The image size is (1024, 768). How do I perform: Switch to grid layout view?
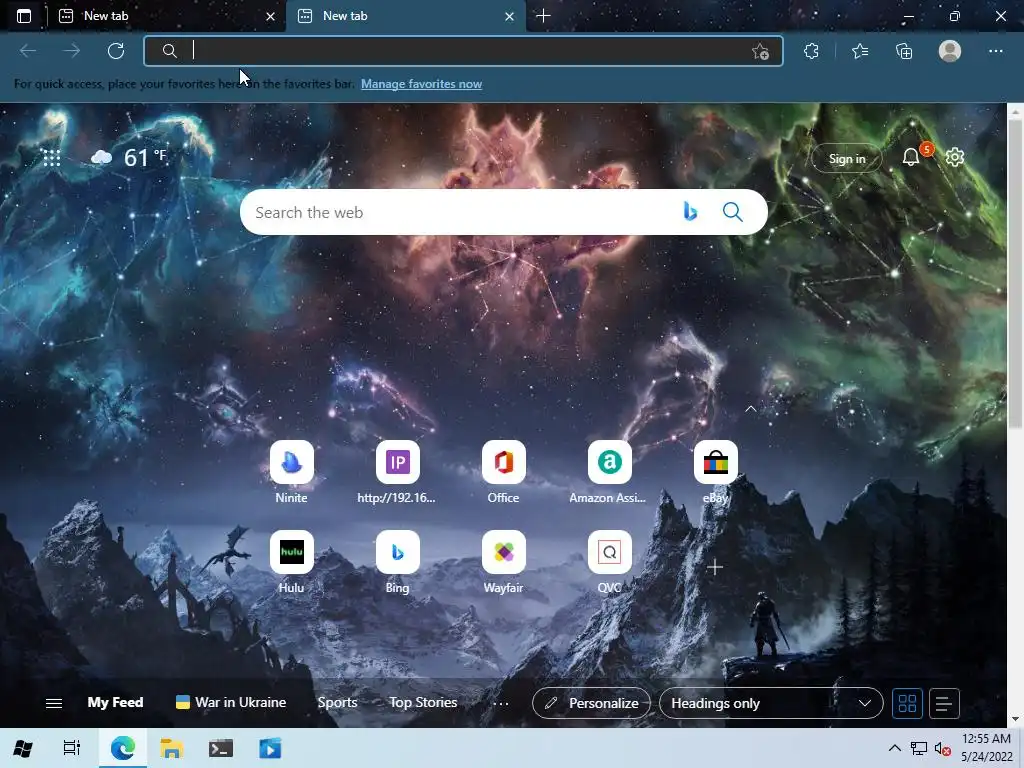pyautogui.click(x=907, y=703)
